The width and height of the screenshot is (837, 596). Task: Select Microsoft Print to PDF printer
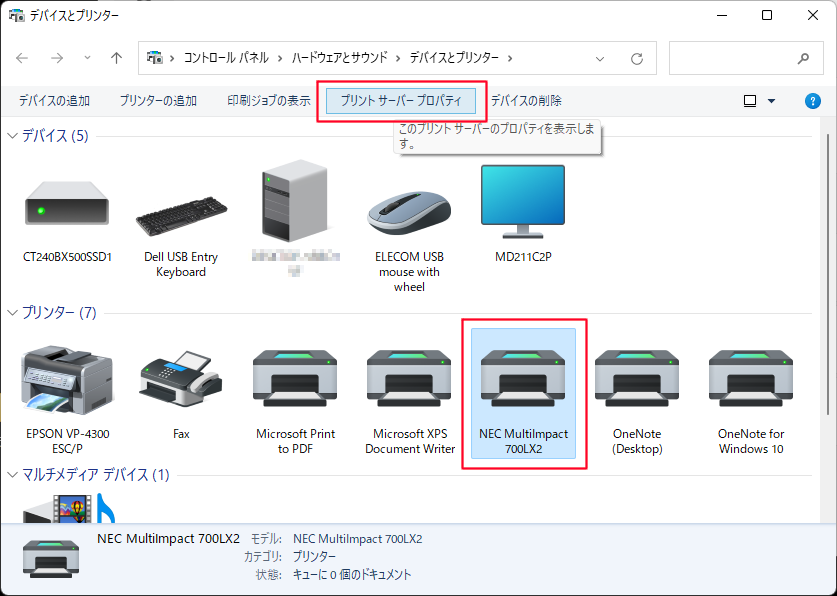point(295,378)
